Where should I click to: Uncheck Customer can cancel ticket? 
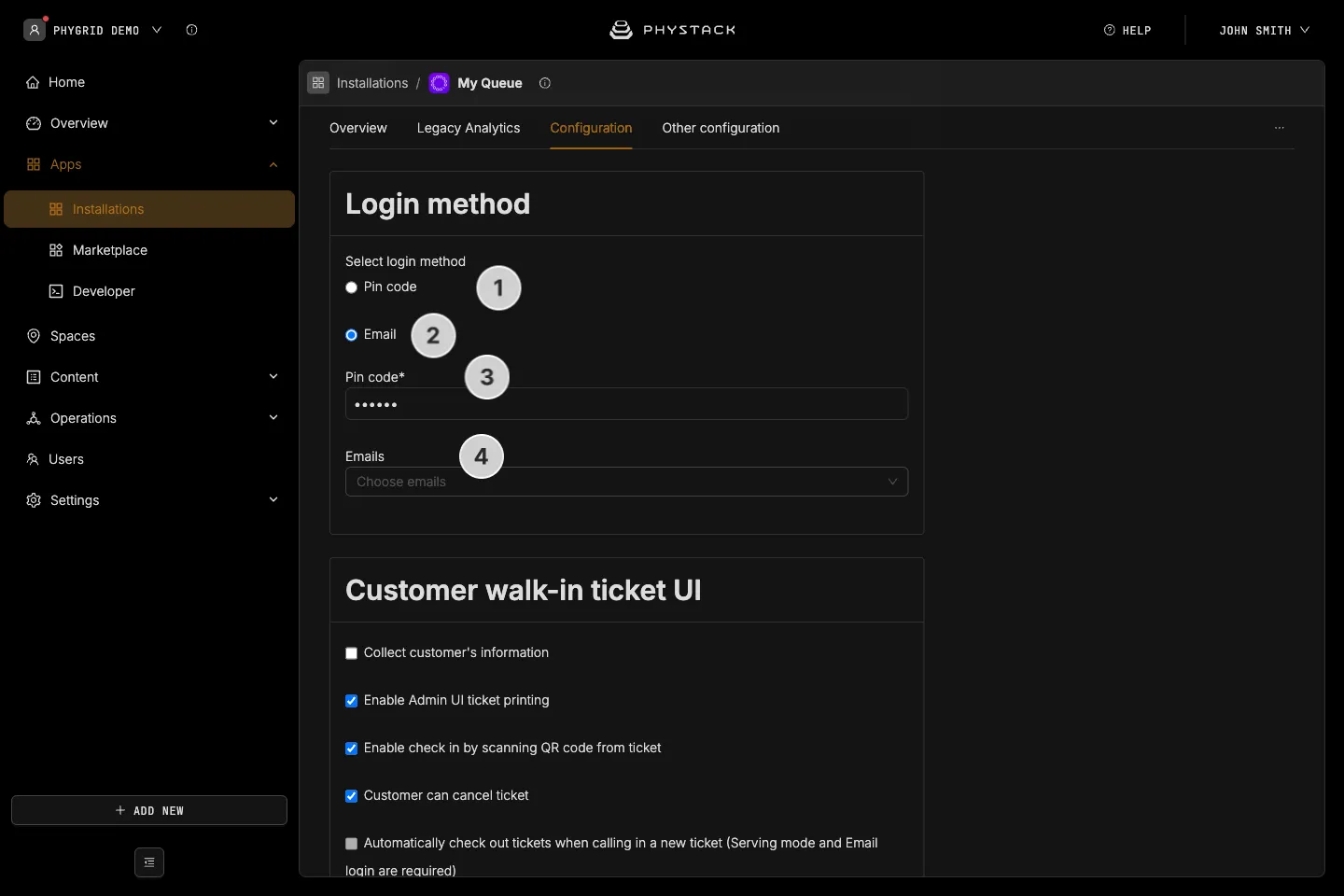coord(351,796)
